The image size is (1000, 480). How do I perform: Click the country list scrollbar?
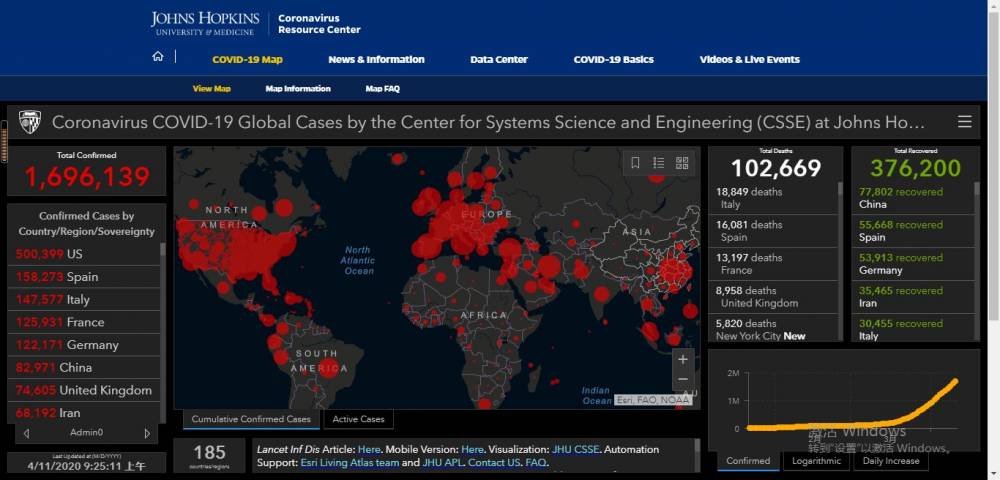click(x=163, y=331)
